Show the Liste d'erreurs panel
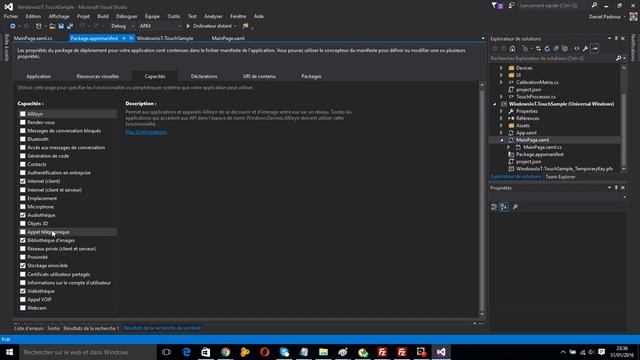The width and height of the screenshot is (640, 360). click(x=29, y=328)
